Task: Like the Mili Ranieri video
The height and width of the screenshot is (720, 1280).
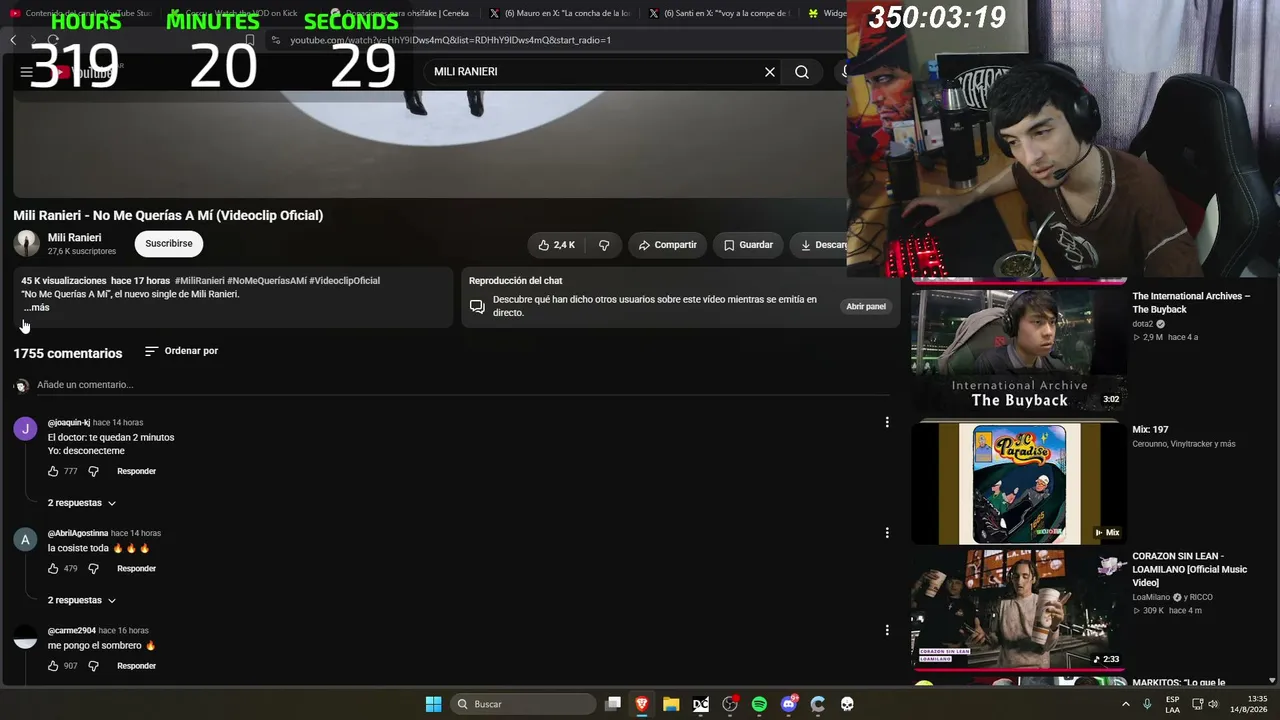Action: coord(556,245)
